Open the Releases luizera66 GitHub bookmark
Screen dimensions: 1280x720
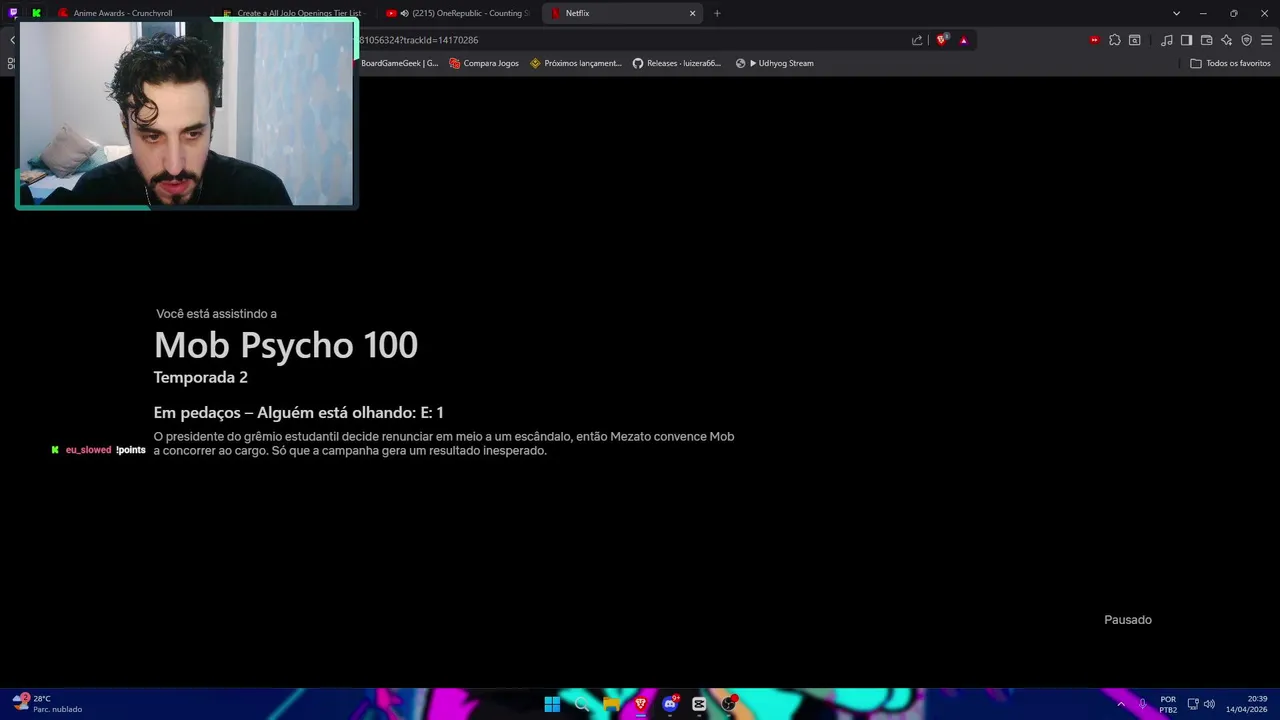(x=677, y=63)
